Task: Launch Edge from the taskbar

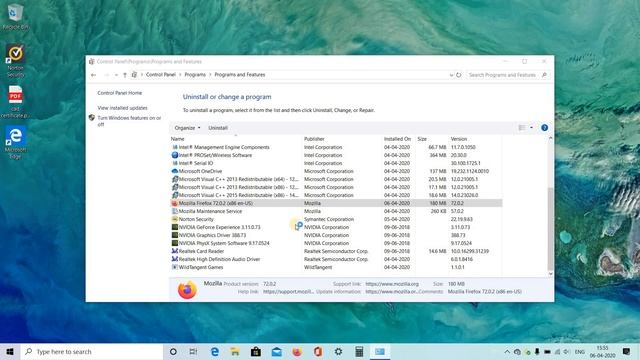Action: tap(214, 351)
